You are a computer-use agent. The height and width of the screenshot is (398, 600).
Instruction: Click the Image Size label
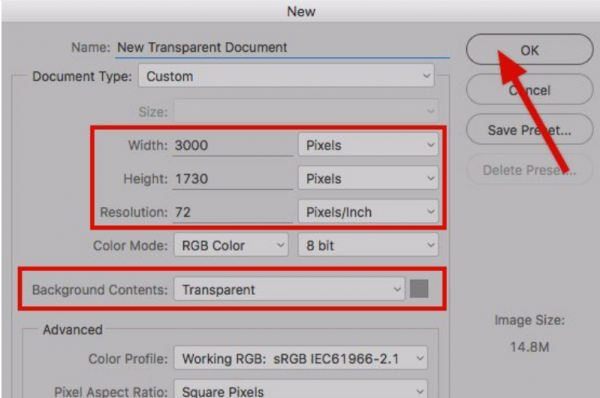click(x=530, y=320)
